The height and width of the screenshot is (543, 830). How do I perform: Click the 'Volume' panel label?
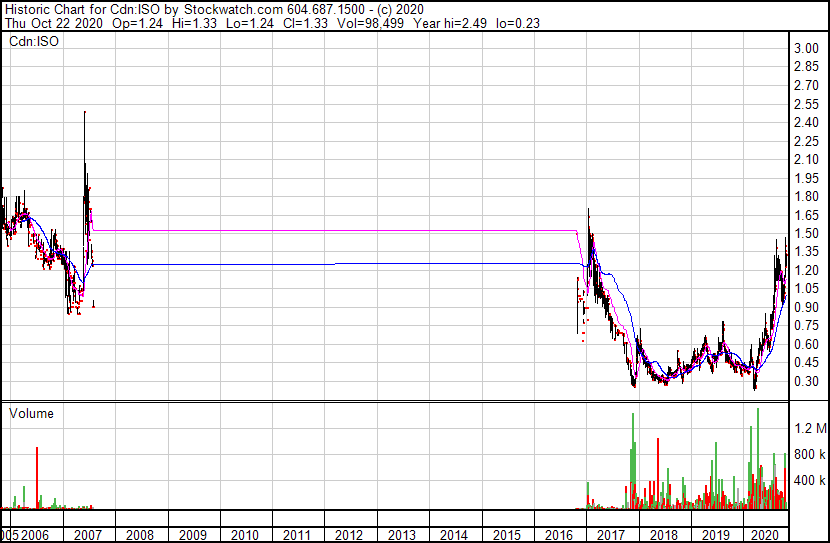(31, 413)
